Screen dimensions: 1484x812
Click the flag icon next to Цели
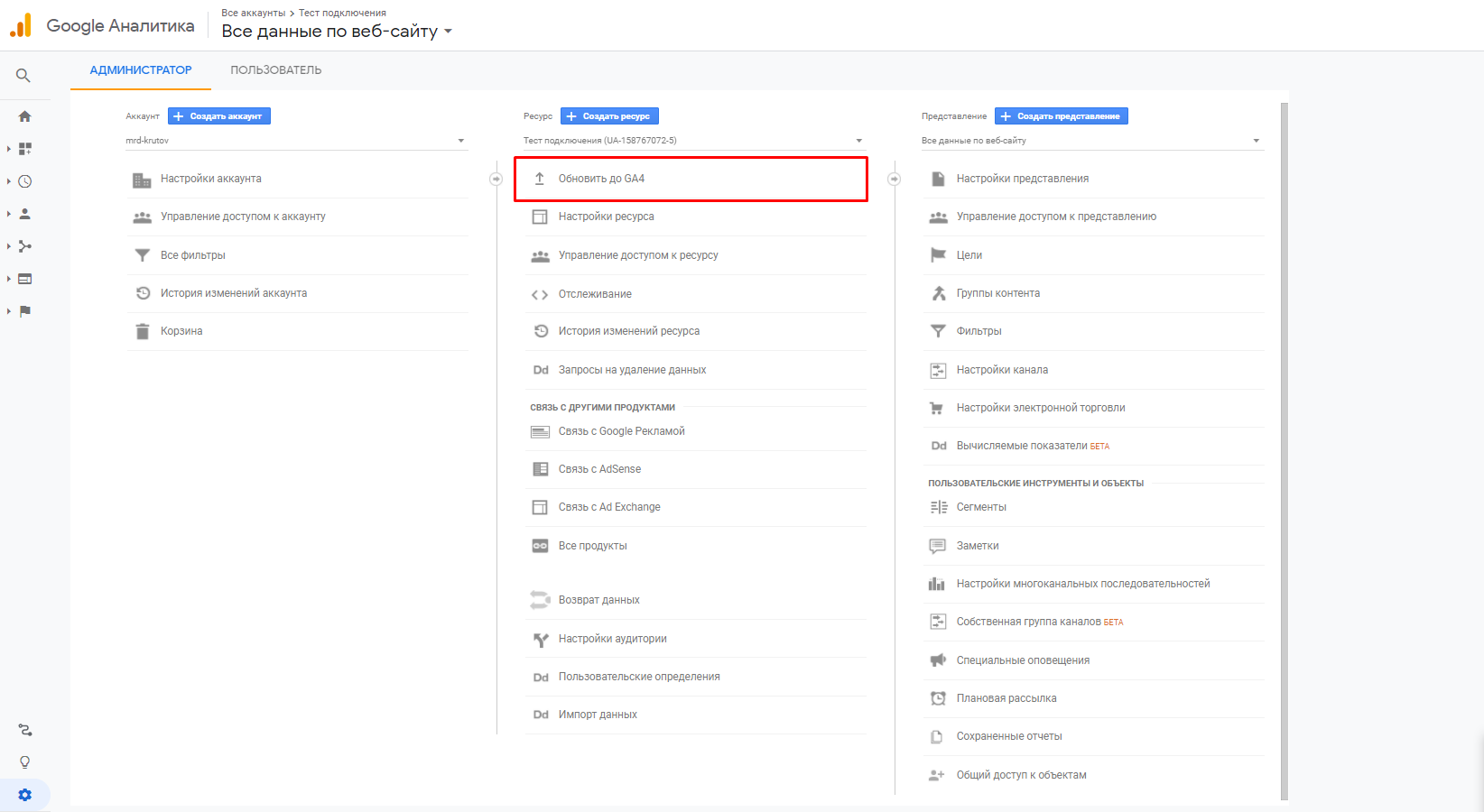[x=938, y=255]
